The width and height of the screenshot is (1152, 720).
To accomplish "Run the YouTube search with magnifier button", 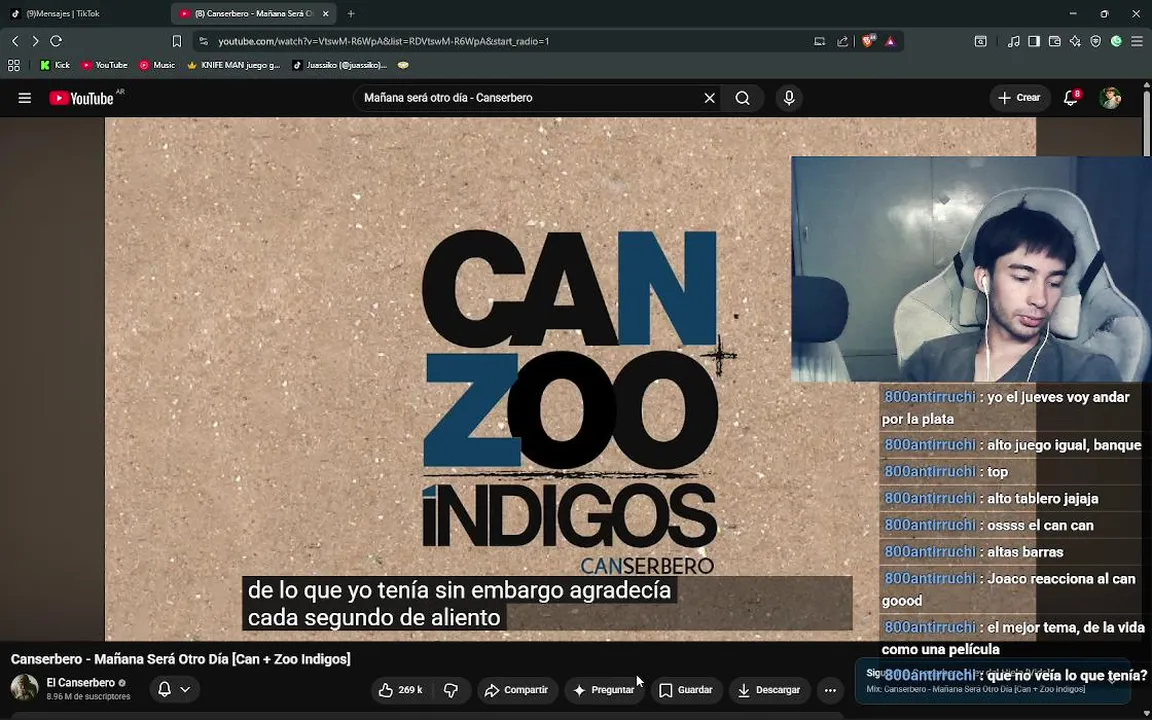I will (x=743, y=98).
